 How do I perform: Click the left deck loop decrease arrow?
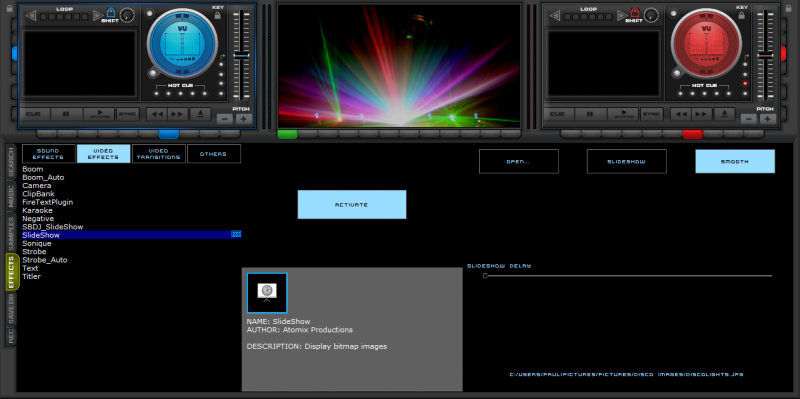(31, 17)
